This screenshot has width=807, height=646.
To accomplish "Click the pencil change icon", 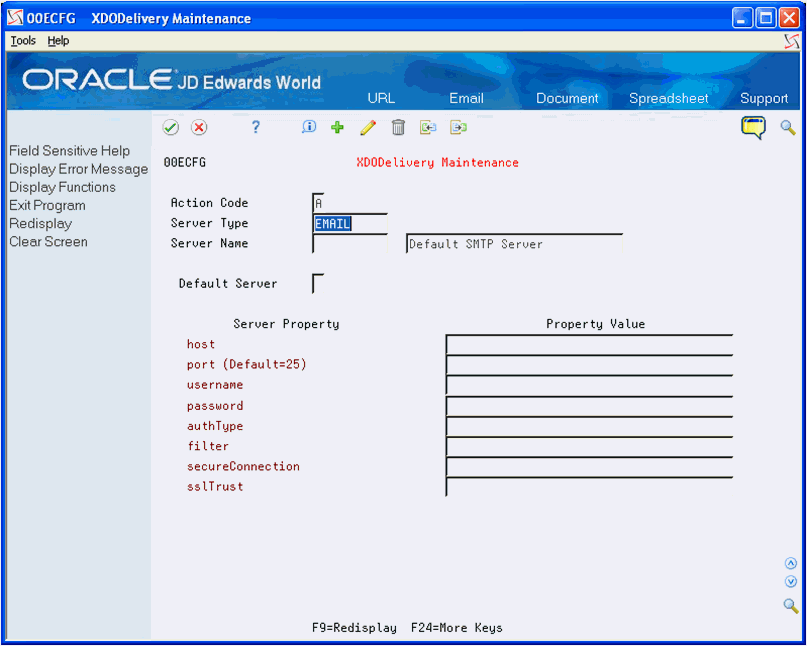I will pyautogui.click(x=367, y=127).
